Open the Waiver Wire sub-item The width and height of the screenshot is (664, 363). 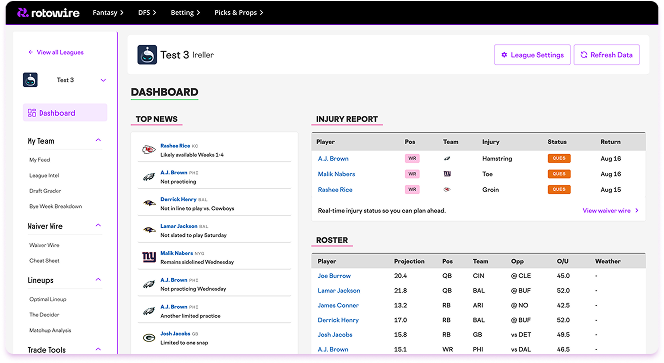[44, 245]
